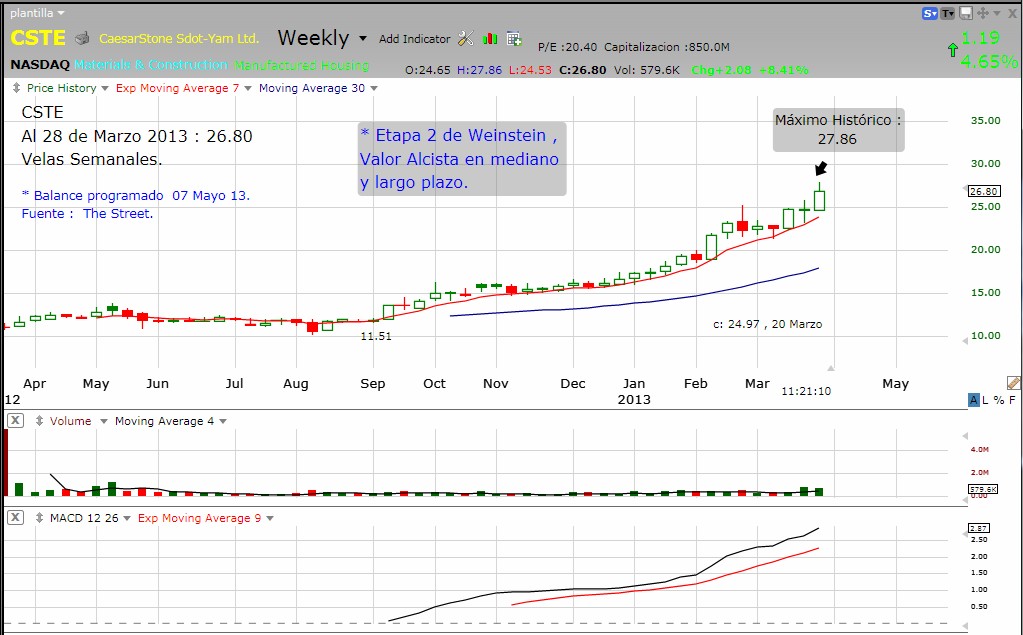Toggle the L logarithmic scale option
The width and height of the screenshot is (1023, 635).
click(x=985, y=399)
